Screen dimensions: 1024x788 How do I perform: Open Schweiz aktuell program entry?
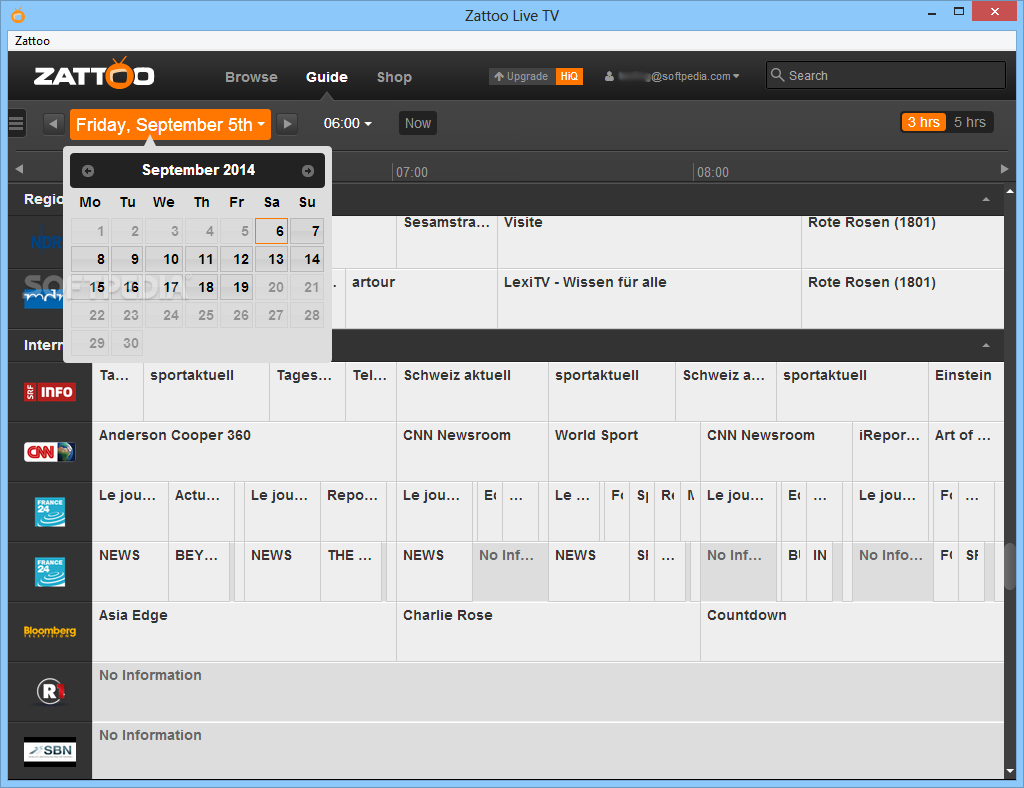(472, 392)
